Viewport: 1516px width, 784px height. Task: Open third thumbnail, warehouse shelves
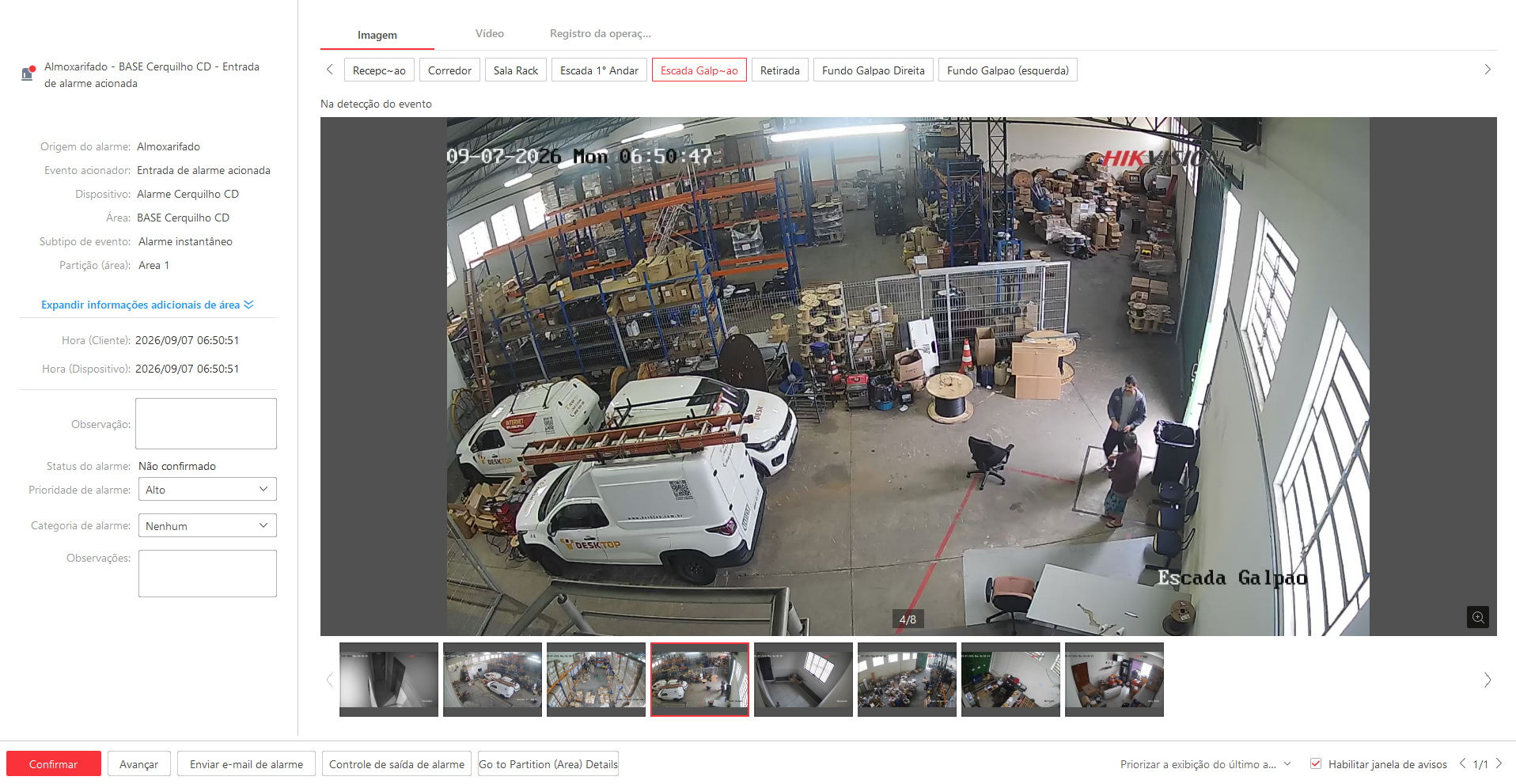tap(596, 680)
